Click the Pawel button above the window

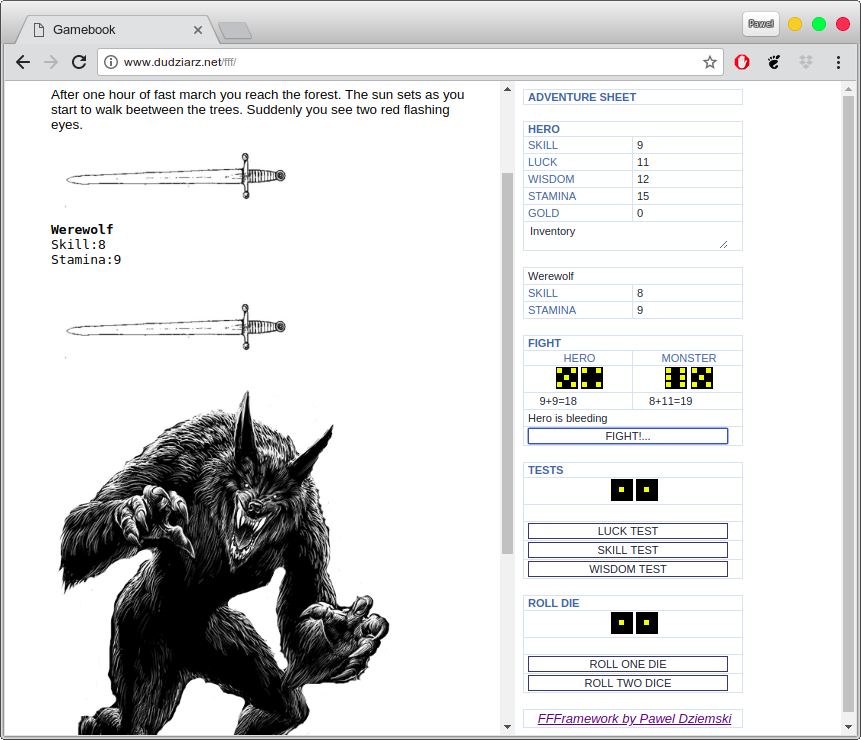(x=760, y=23)
